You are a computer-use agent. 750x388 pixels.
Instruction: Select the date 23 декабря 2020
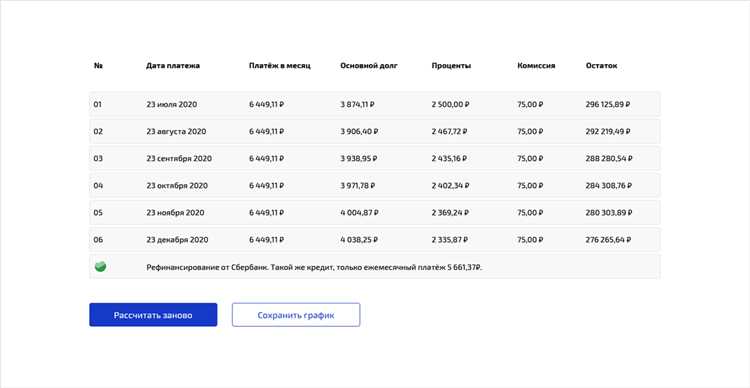pos(177,240)
